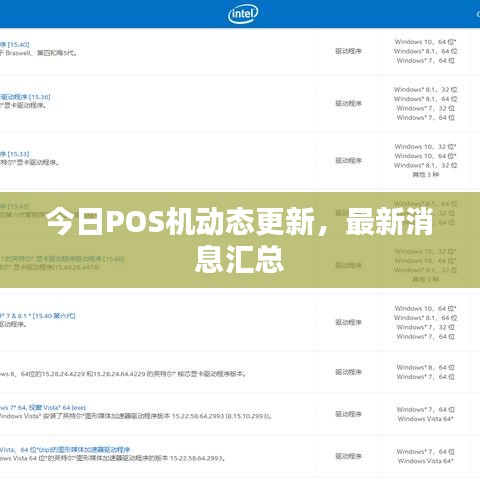Click the Intel logo in the header
This screenshot has height=480, width=480.
click(243, 14)
